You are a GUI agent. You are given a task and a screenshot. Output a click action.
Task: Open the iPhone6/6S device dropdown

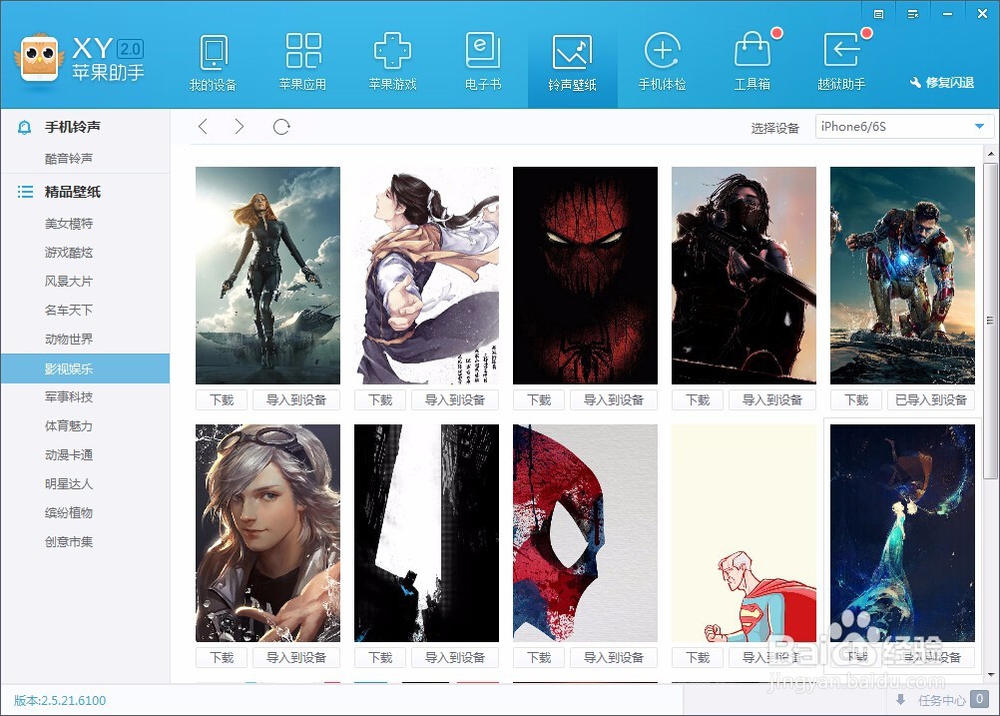(904, 126)
